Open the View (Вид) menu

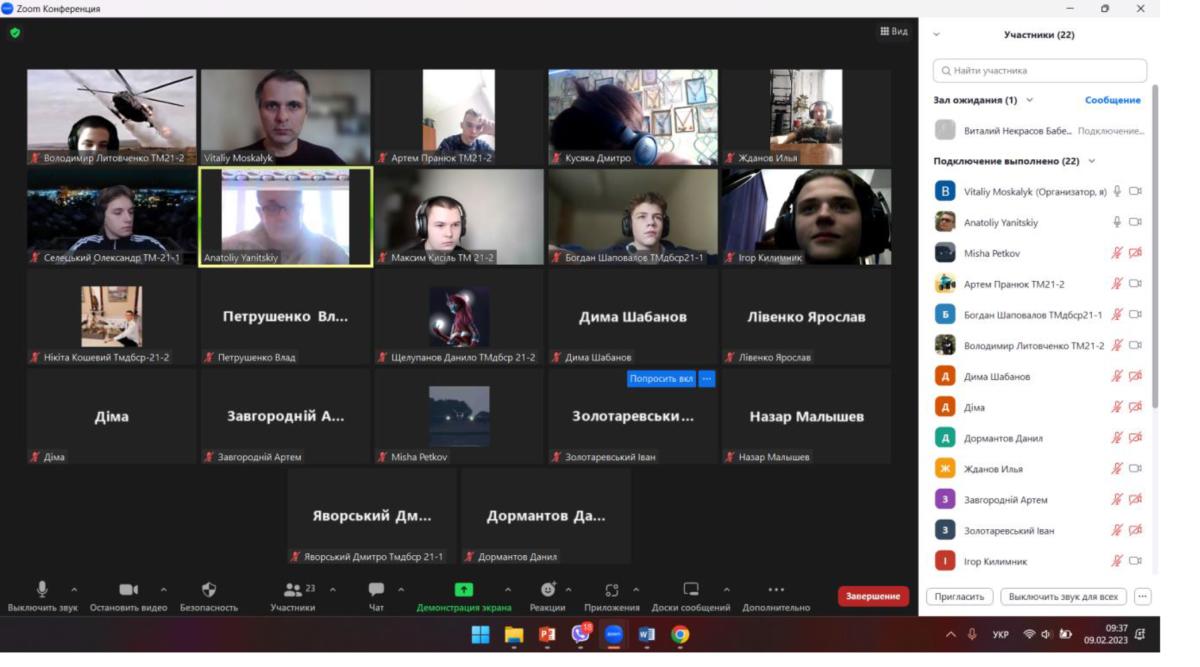click(893, 32)
